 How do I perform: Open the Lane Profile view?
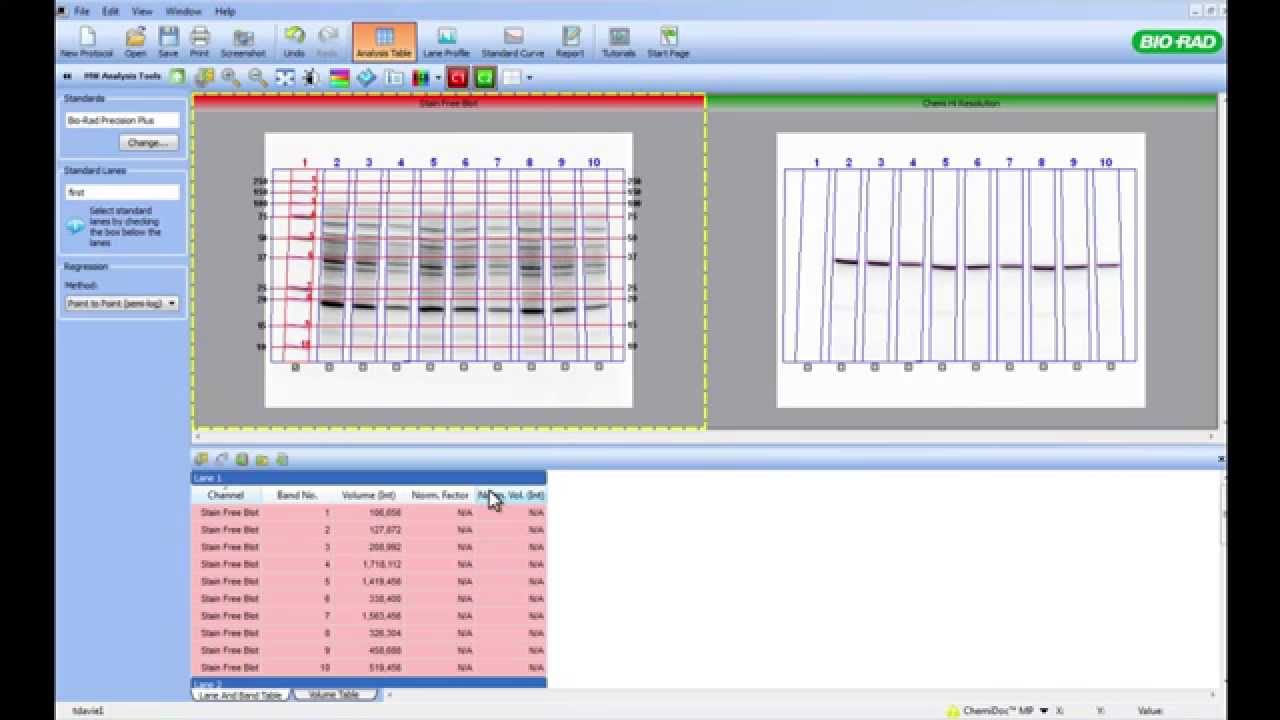(446, 42)
